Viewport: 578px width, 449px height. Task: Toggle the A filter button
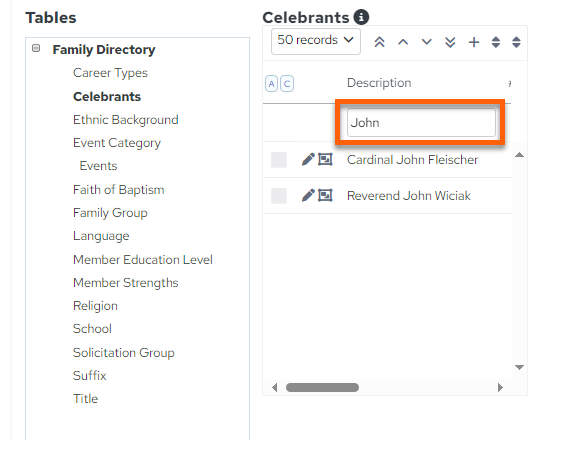[271, 84]
